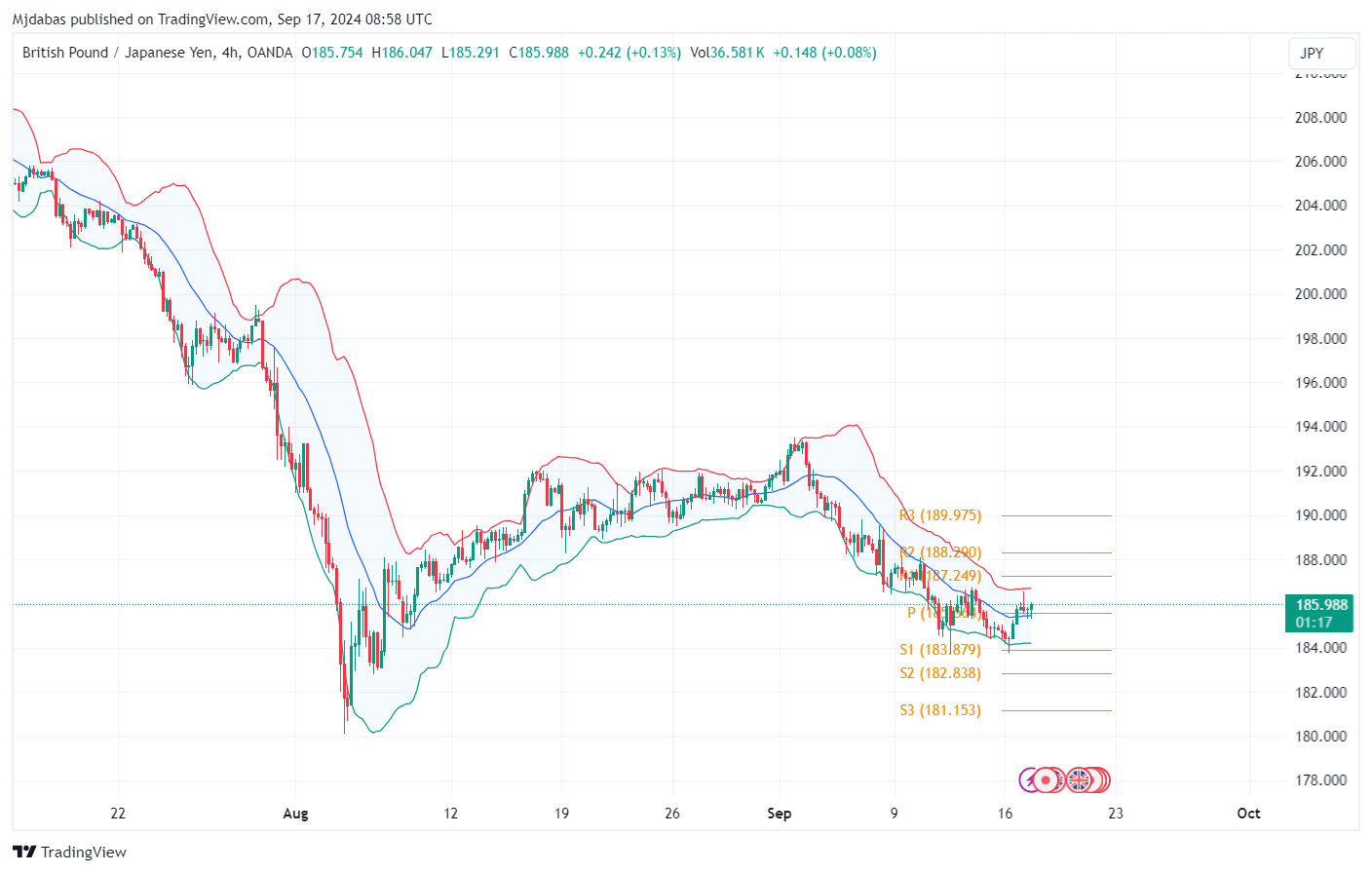
Task: Click the 188.000 price axis label
Action: [1320, 560]
